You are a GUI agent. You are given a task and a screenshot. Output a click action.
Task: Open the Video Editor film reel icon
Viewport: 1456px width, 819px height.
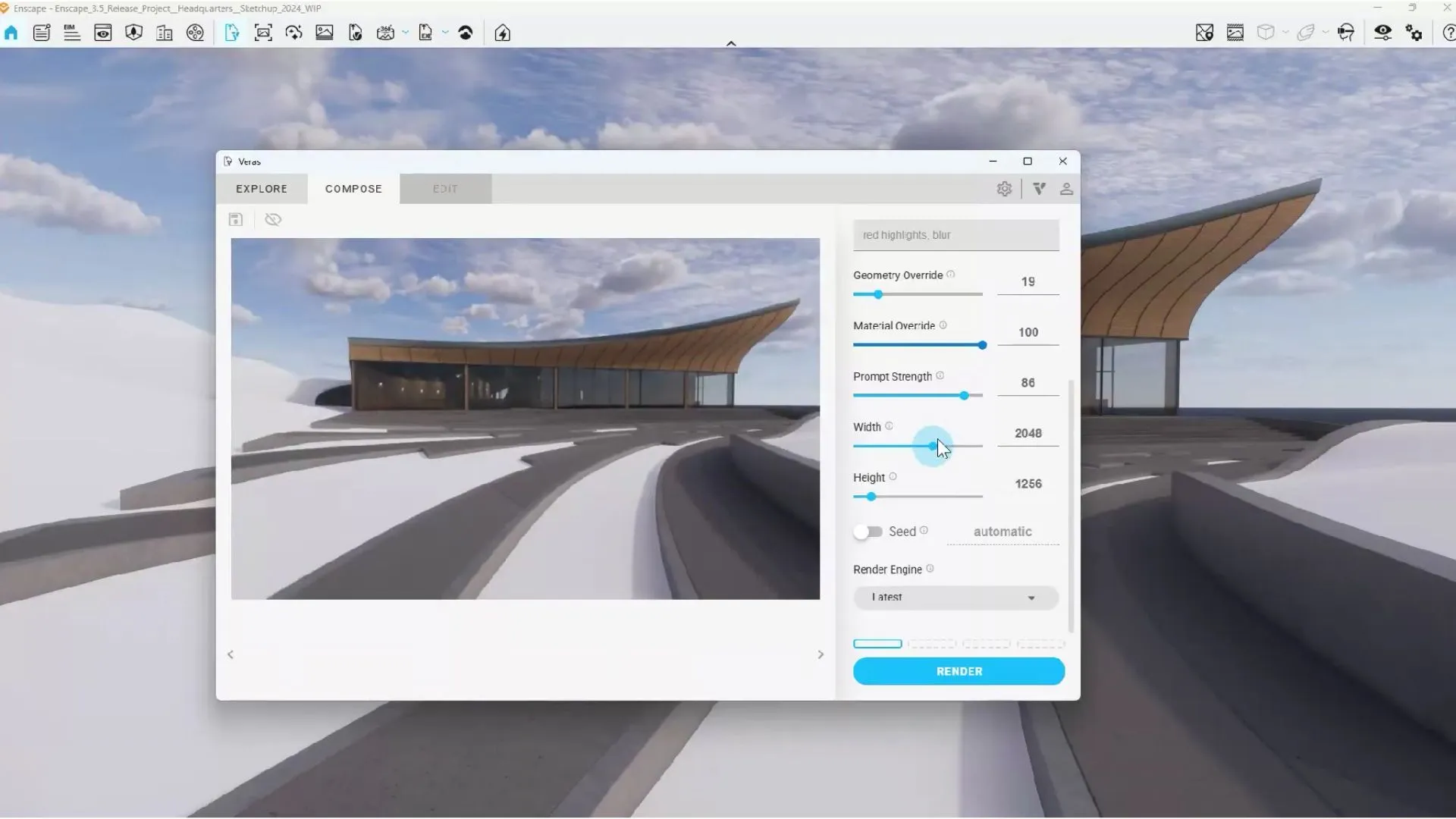click(196, 33)
